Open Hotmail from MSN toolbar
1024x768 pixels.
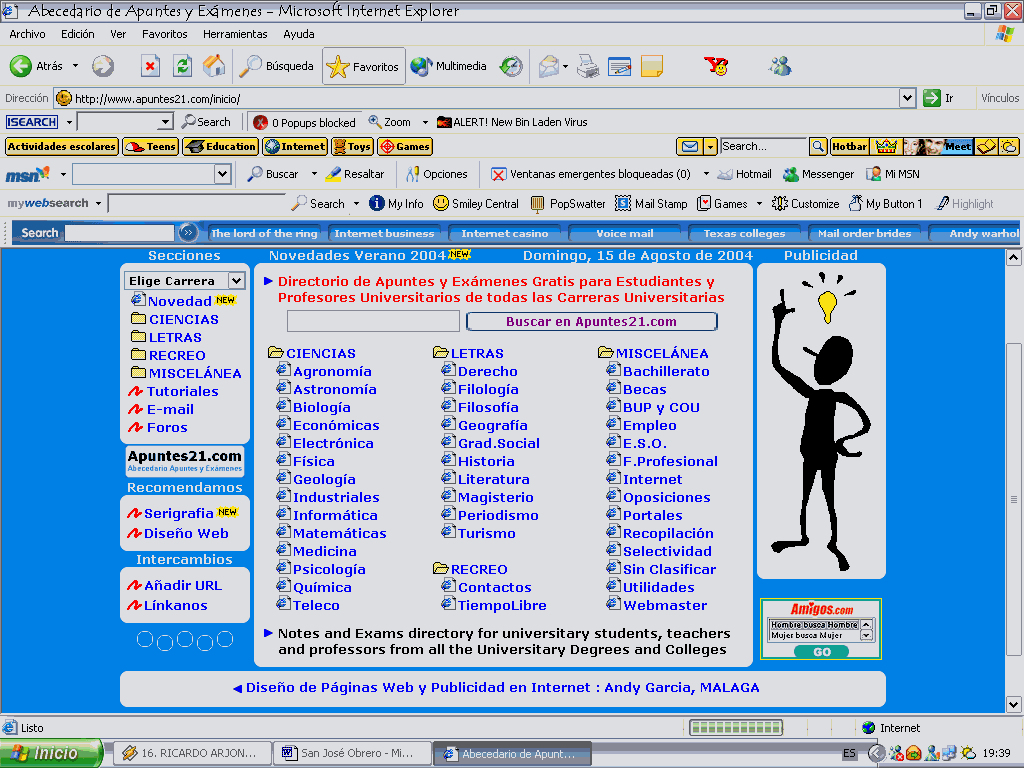click(x=744, y=174)
